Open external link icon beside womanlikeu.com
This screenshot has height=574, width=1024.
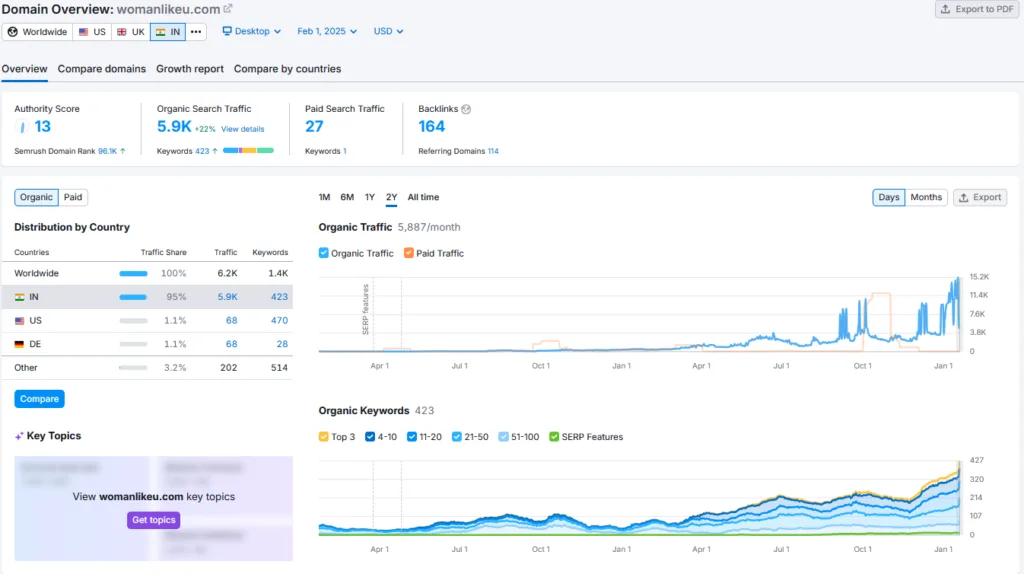coord(228,9)
